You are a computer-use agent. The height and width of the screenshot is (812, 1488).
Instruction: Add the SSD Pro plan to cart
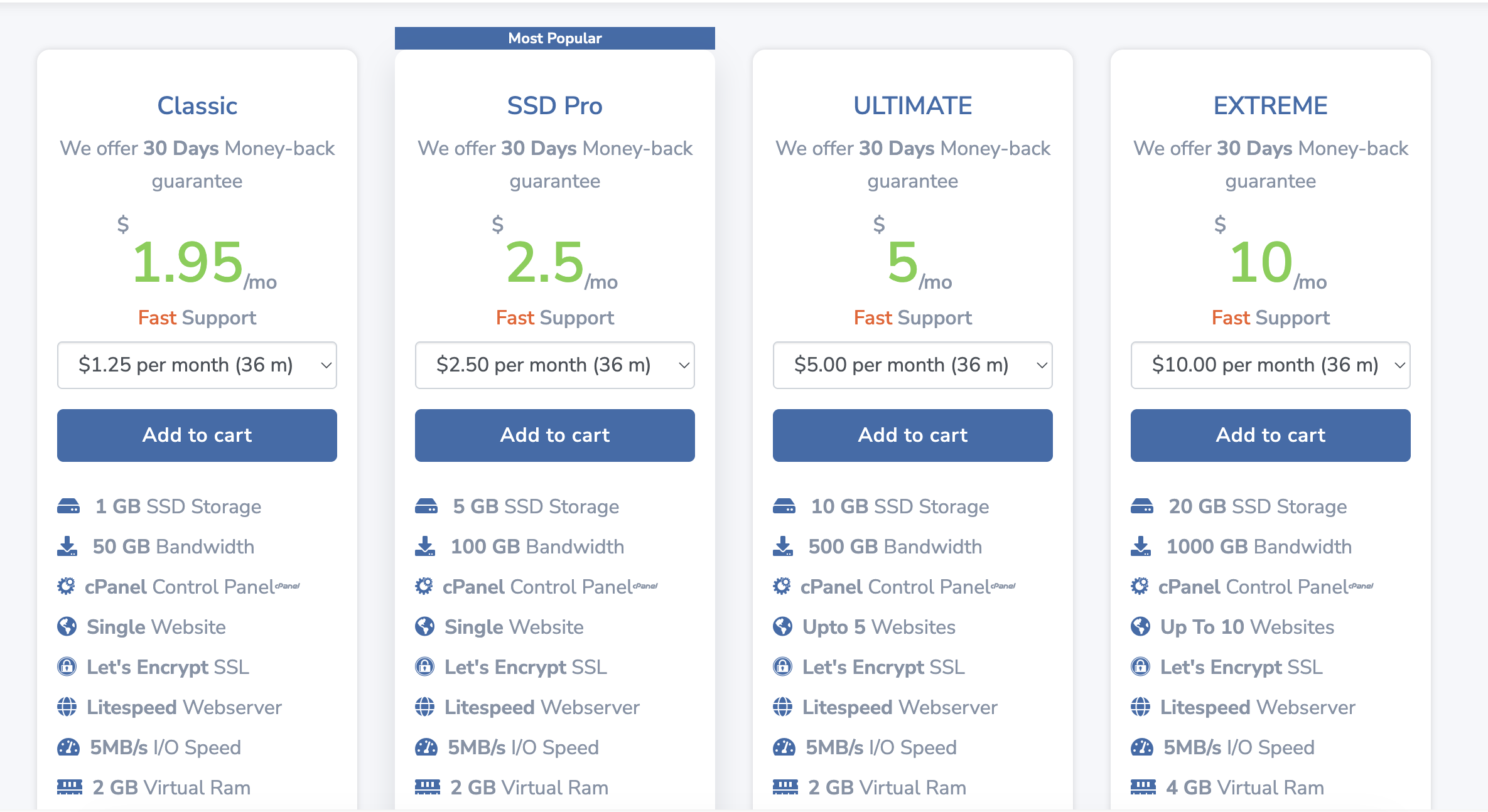click(x=555, y=435)
